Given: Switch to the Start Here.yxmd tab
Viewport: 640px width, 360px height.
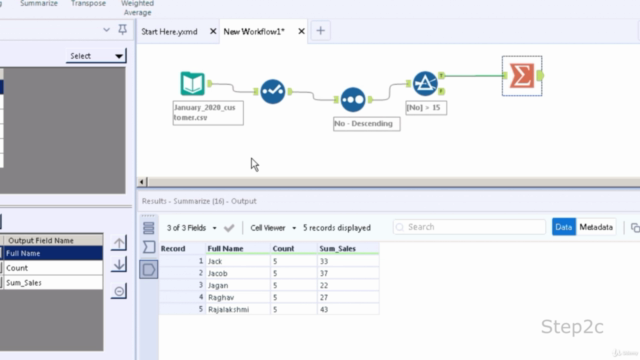Looking at the screenshot, I should coord(169,31).
